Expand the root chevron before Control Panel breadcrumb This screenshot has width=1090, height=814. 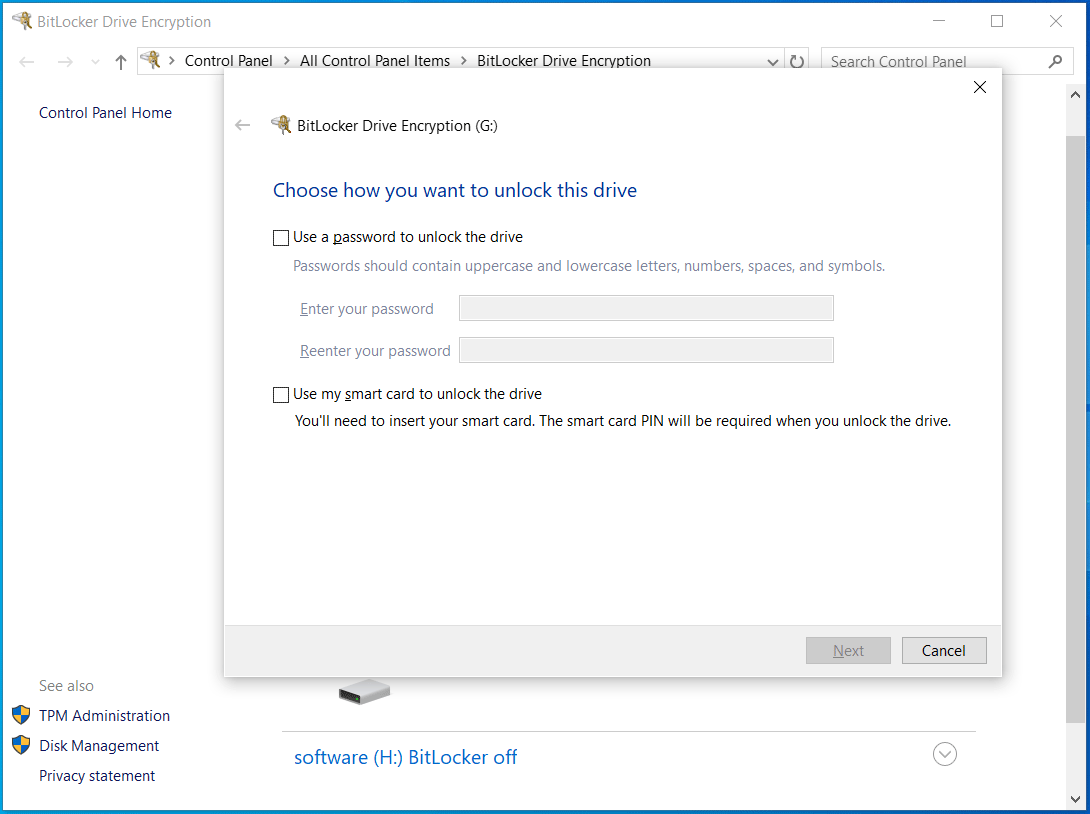[x=172, y=61]
